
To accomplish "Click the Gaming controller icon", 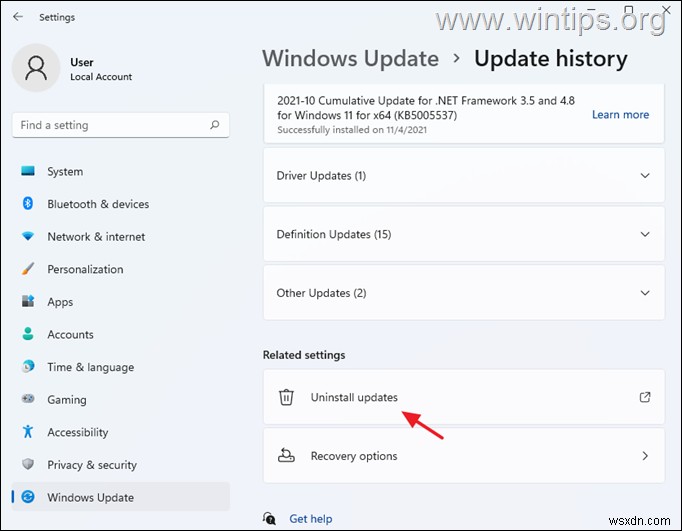I will tap(28, 398).
